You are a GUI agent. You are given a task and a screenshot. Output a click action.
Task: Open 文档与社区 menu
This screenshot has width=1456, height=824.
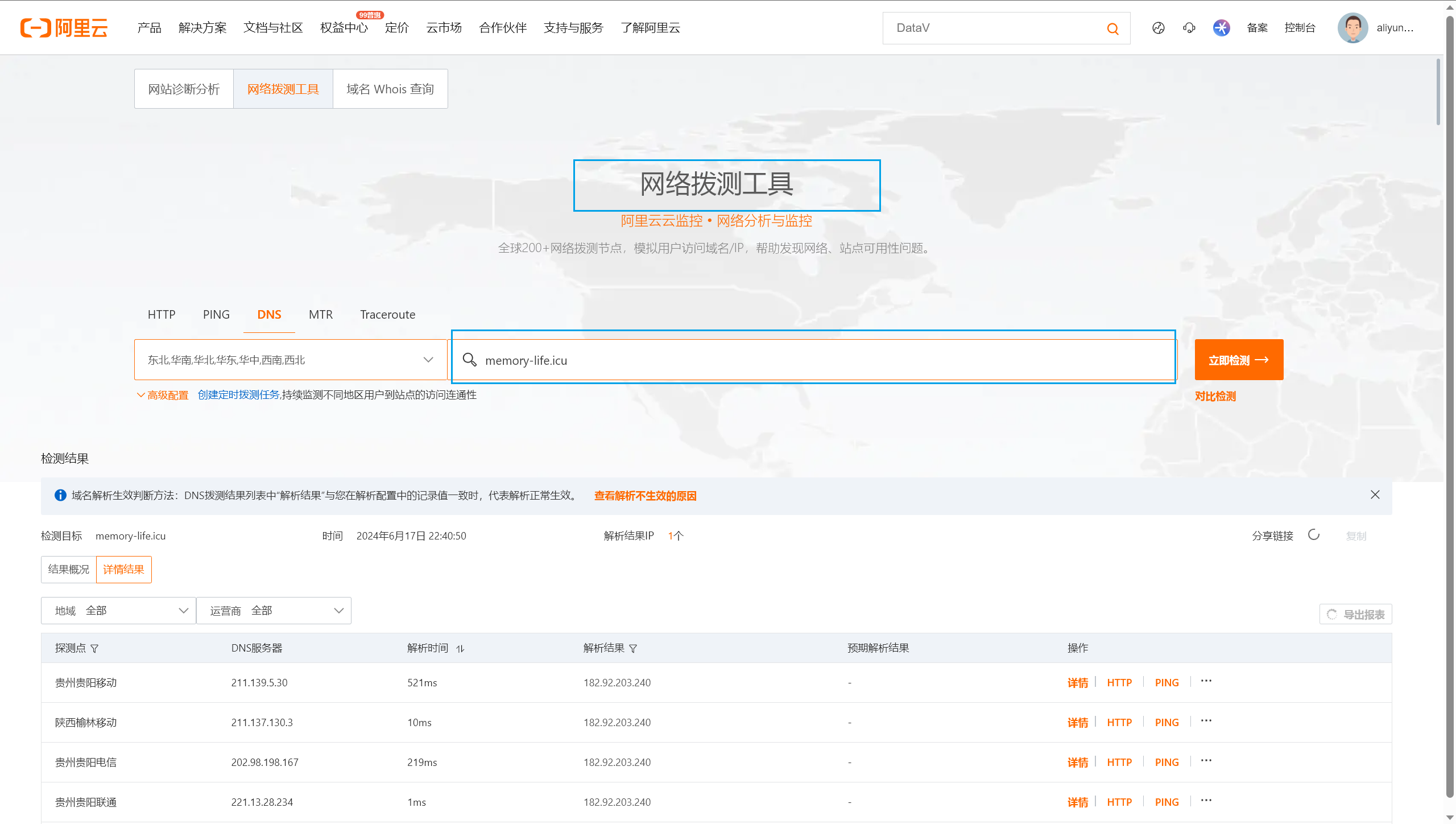click(273, 28)
